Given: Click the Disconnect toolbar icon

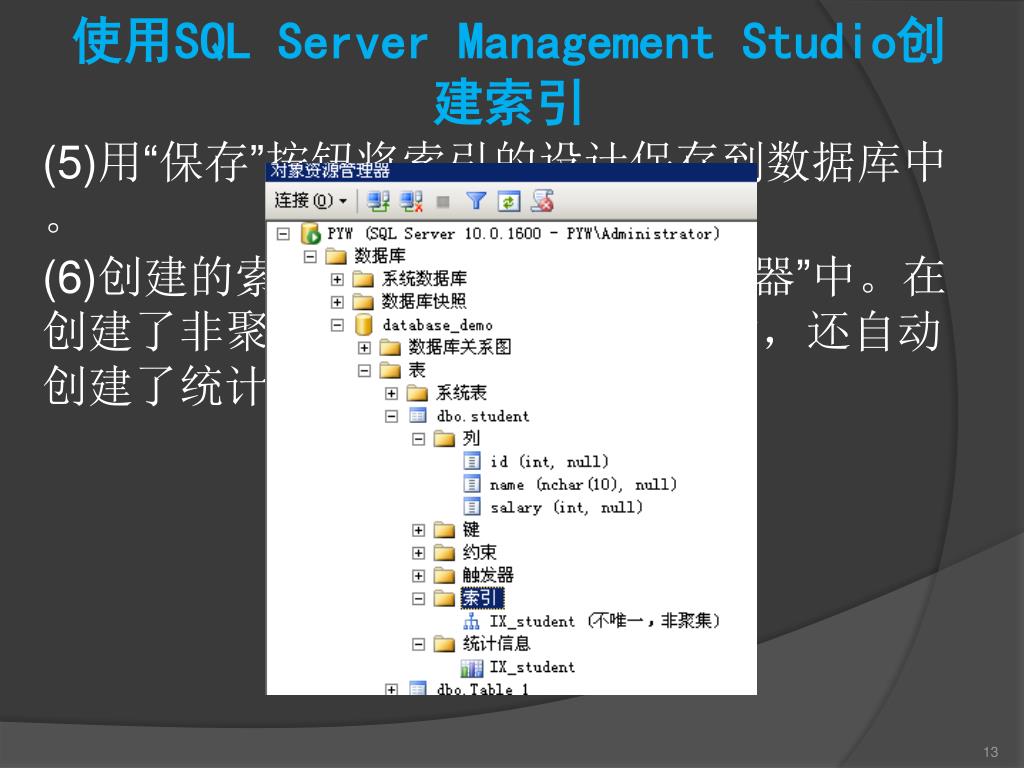Looking at the screenshot, I should coord(411,201).
